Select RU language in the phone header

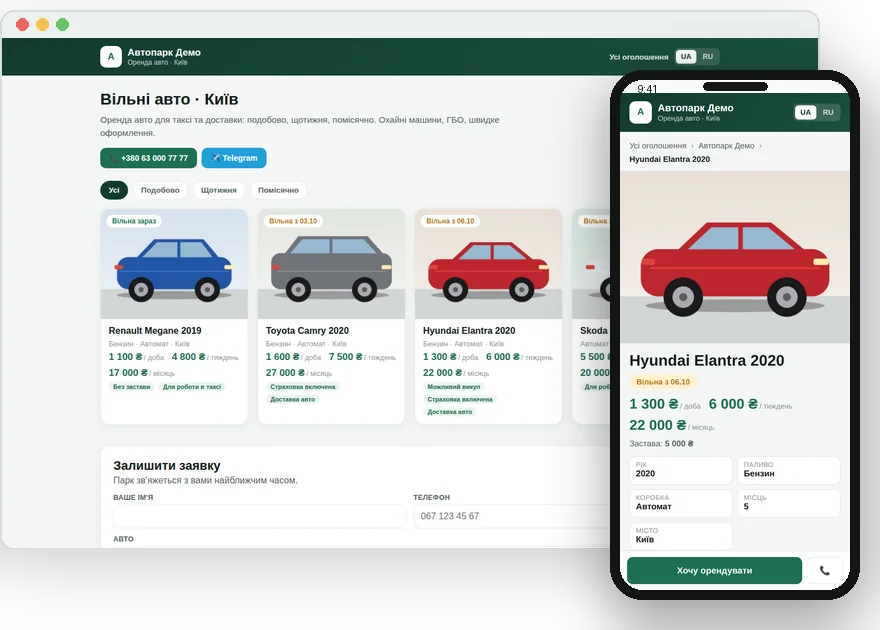click(828, 112)
